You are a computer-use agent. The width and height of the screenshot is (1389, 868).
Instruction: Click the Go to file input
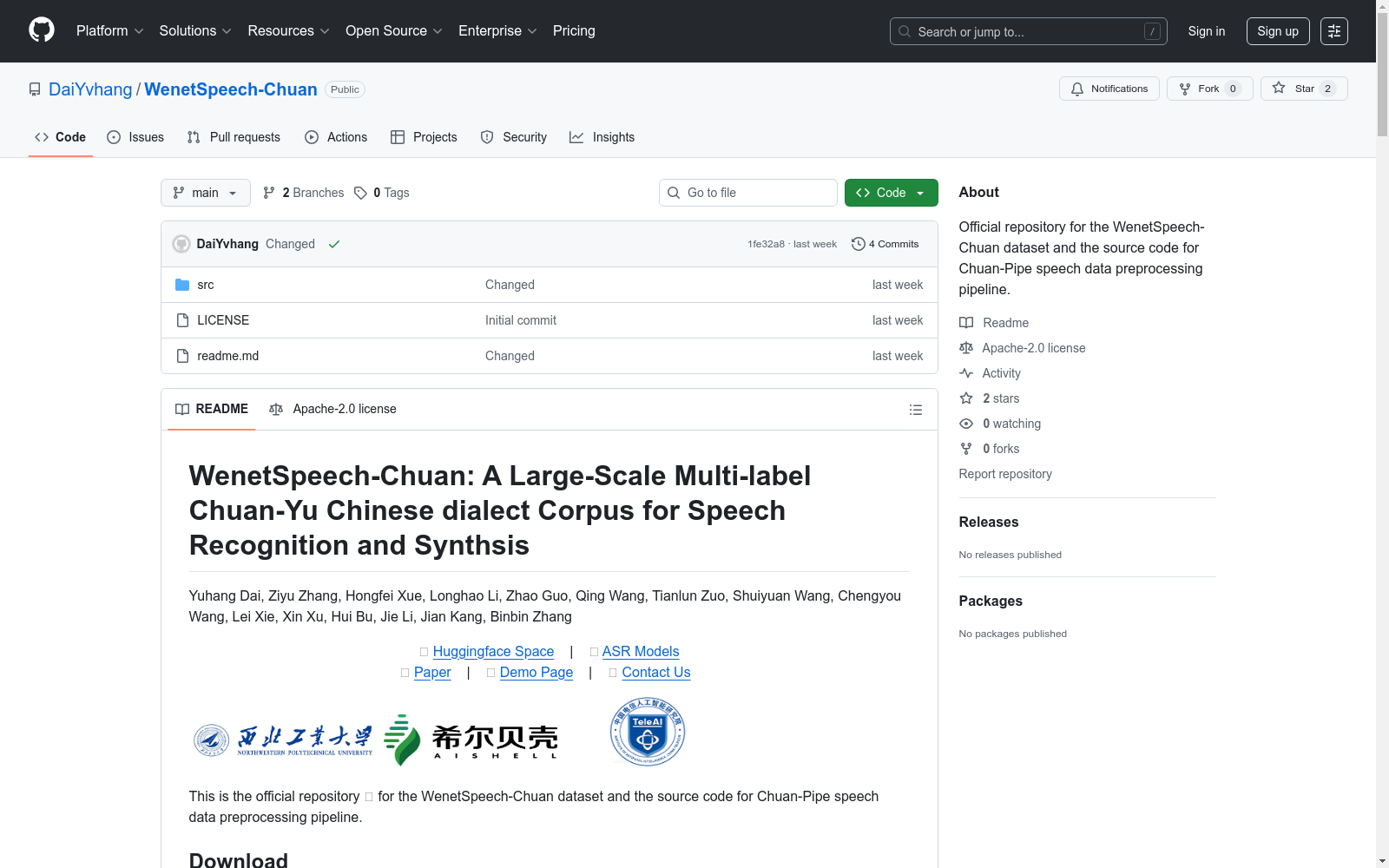point(748,193)
